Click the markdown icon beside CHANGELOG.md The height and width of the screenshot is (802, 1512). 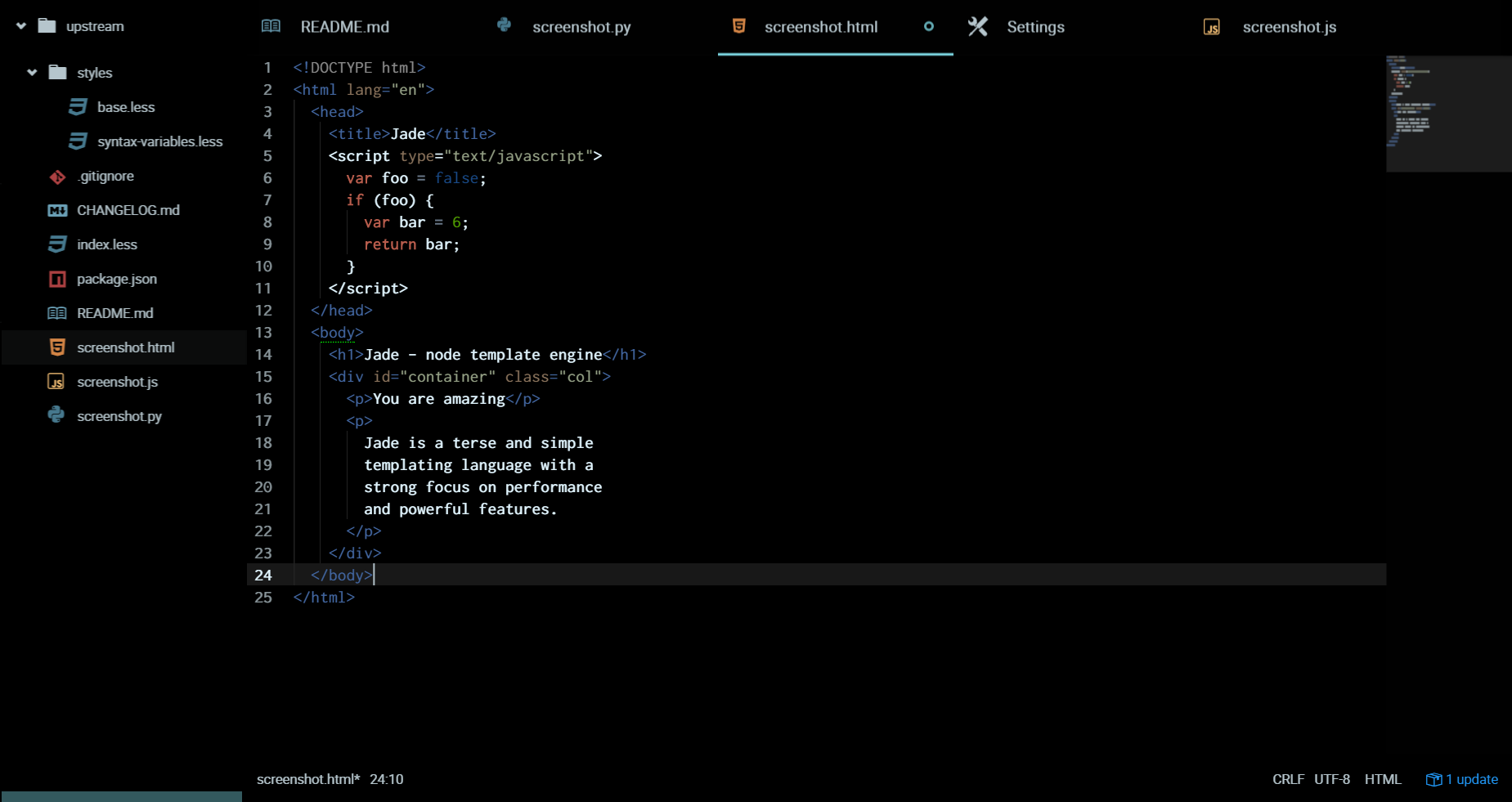tap(57, 211)
